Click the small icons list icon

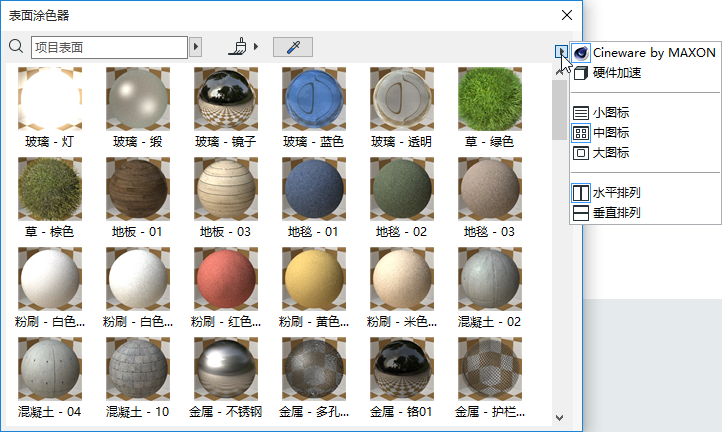click(x=581, y=113)
